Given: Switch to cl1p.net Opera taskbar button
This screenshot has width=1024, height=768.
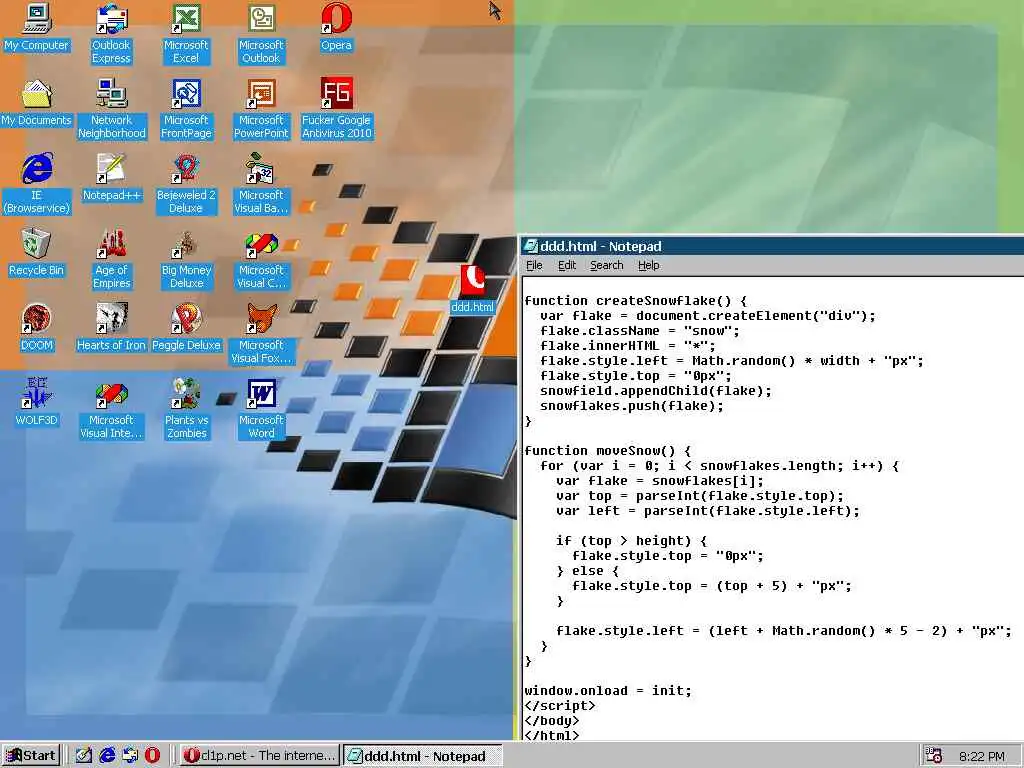Looking at the screenshot, I should 259,756.
